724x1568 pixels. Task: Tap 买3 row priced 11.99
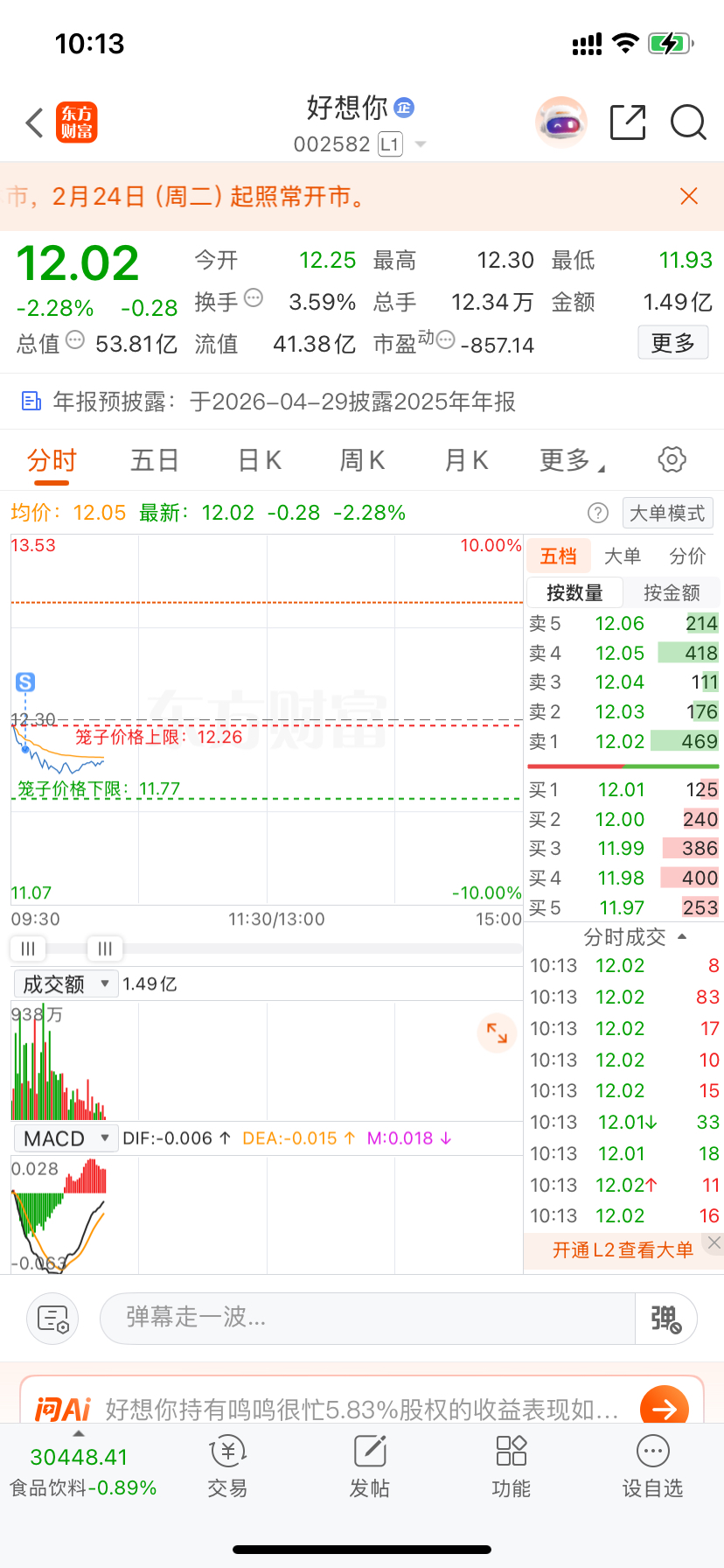coord(623,849)
